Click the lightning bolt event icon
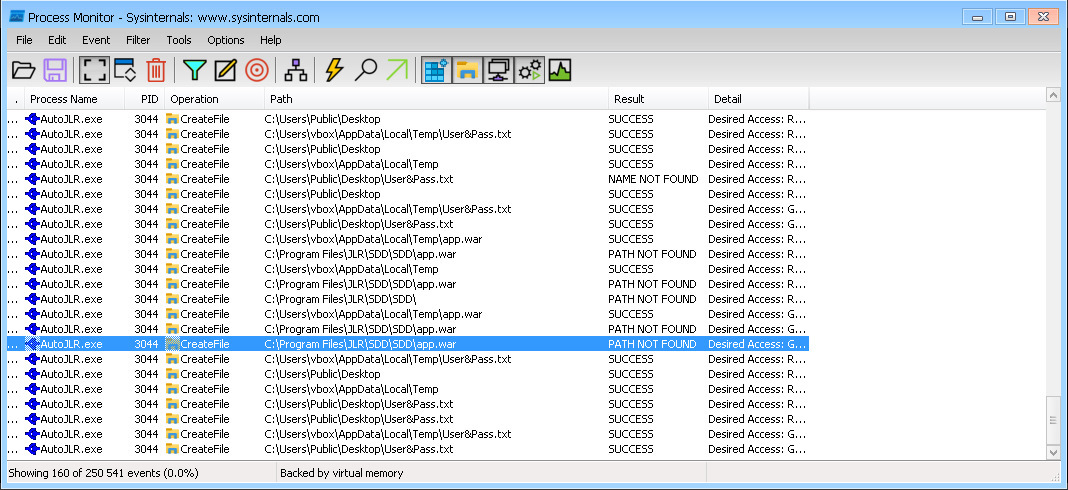The image size is (1068, 490). pyautogui.click(x=334, y=70)
